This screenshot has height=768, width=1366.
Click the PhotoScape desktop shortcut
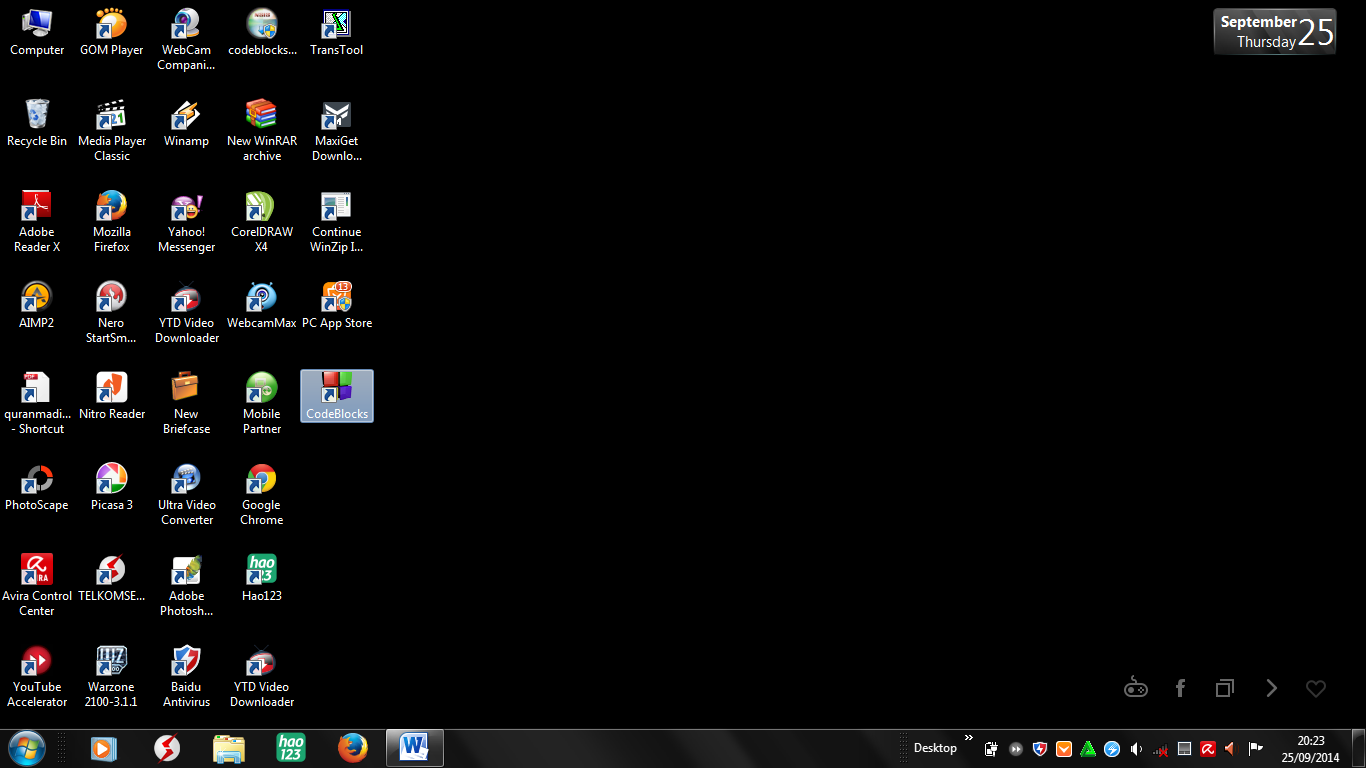tap(37, 488)
